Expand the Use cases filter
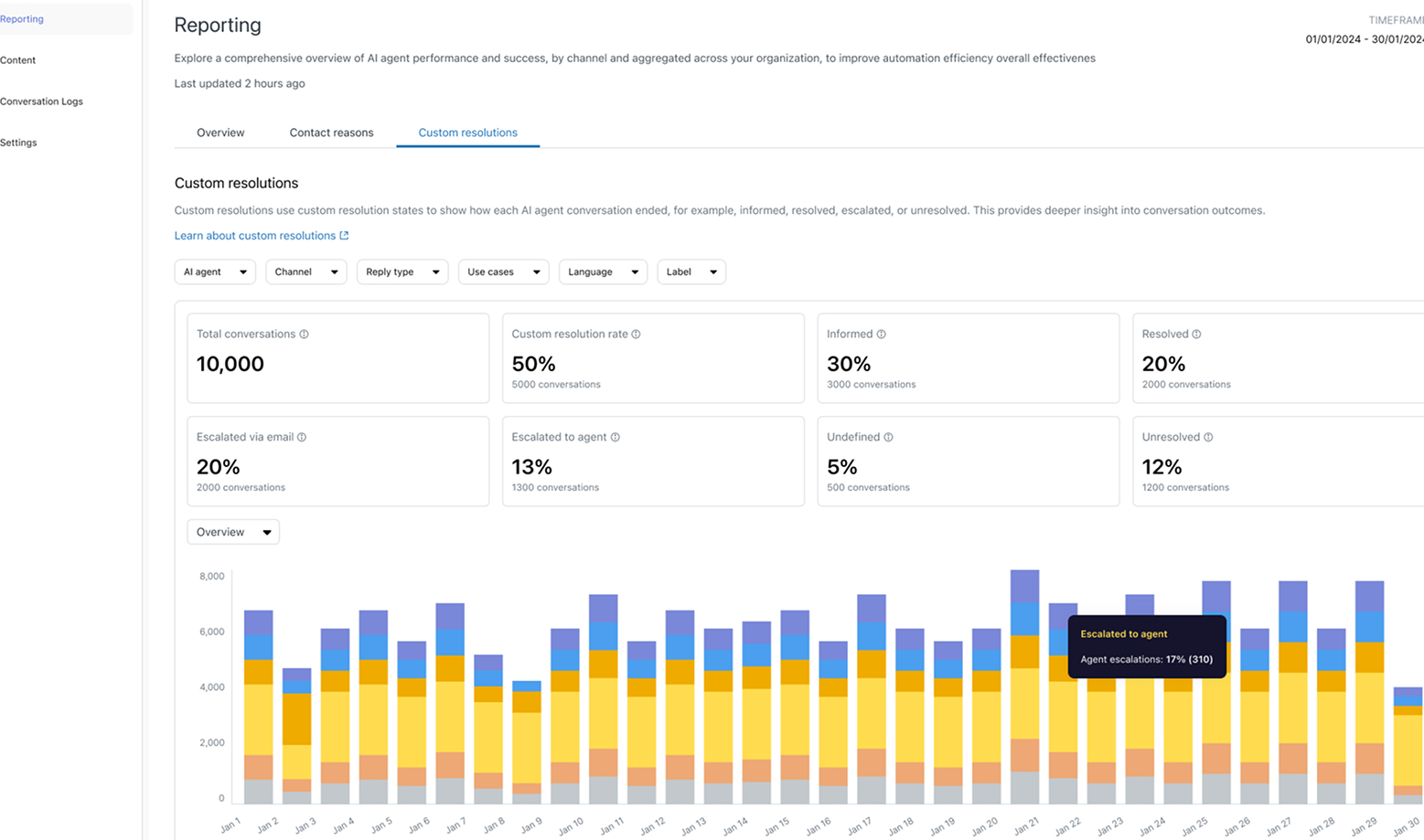Image resolution: width=1424 pixels, height=840 pixels. tap(503, 272)
